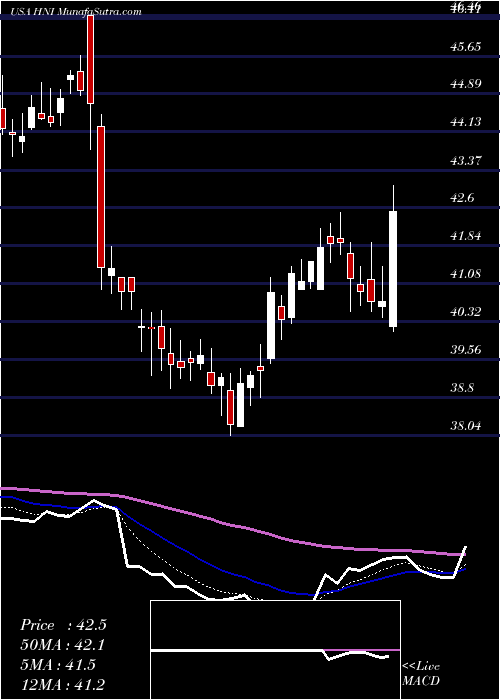Select the 43.37 price axis label
The height and width of the screenshot is (700, 500).
pos(466,160)
